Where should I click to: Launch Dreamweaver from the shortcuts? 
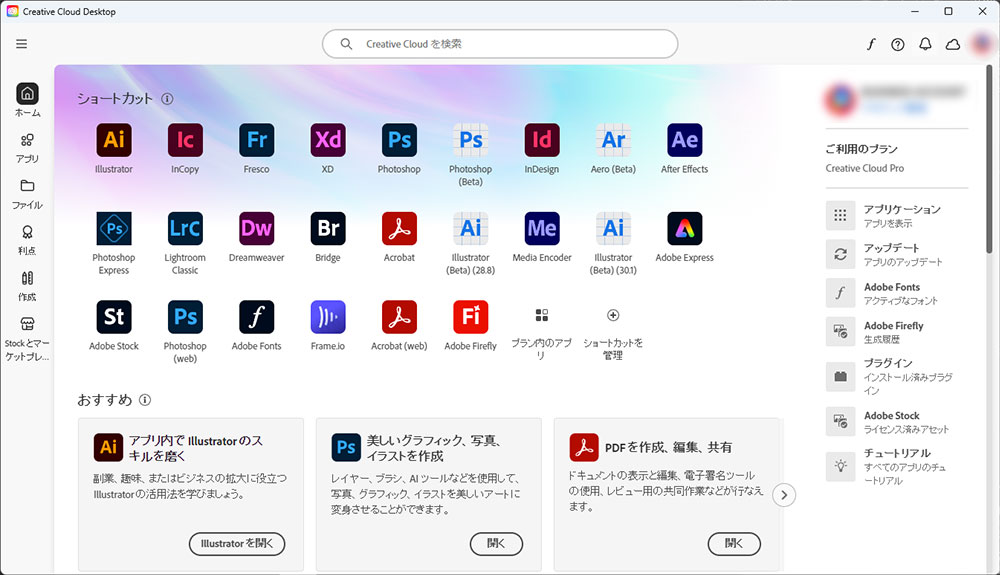pyautogui.click(x=256, y=229)
